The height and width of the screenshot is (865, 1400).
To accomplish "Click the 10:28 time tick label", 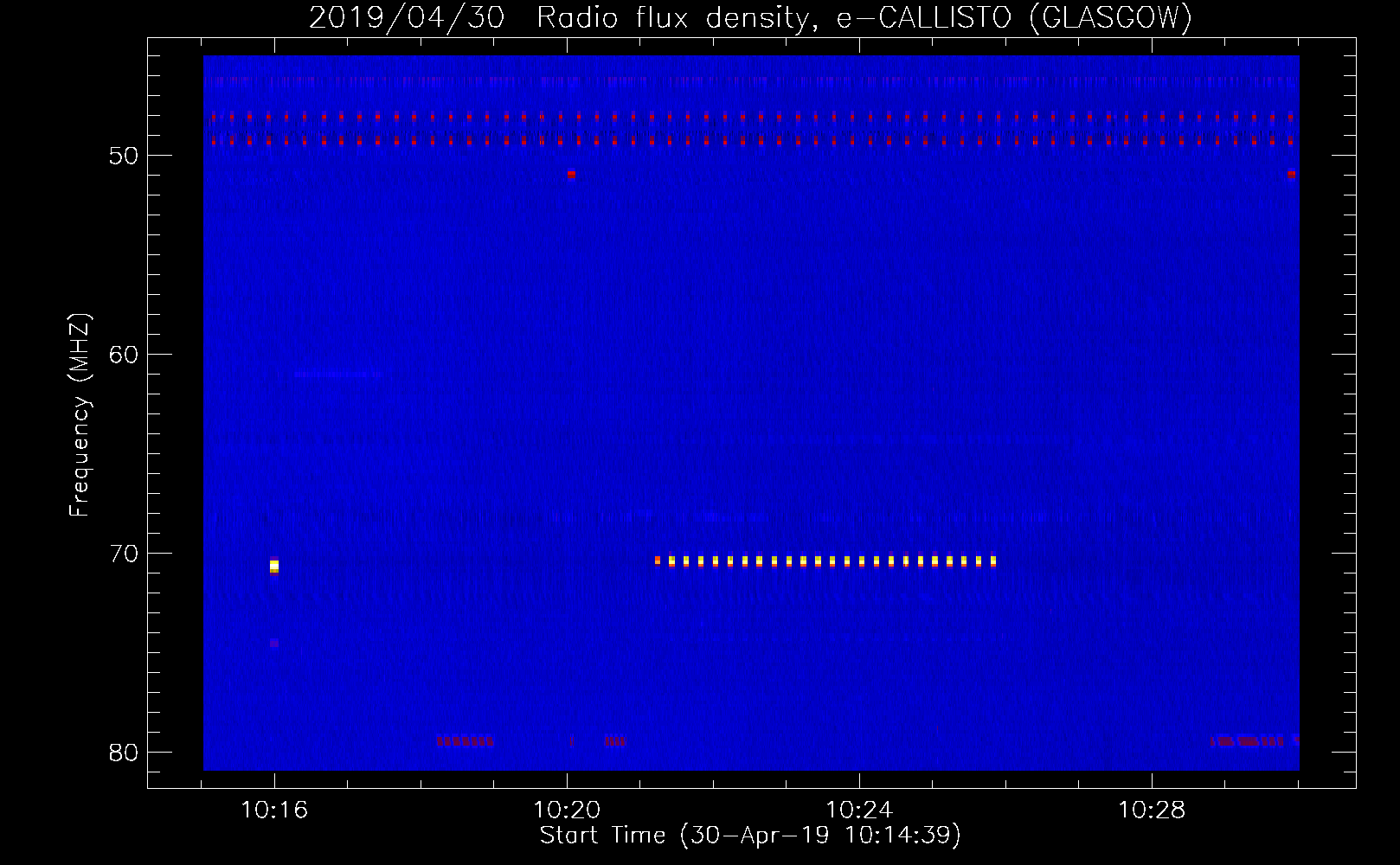I will coord(1152,811).
